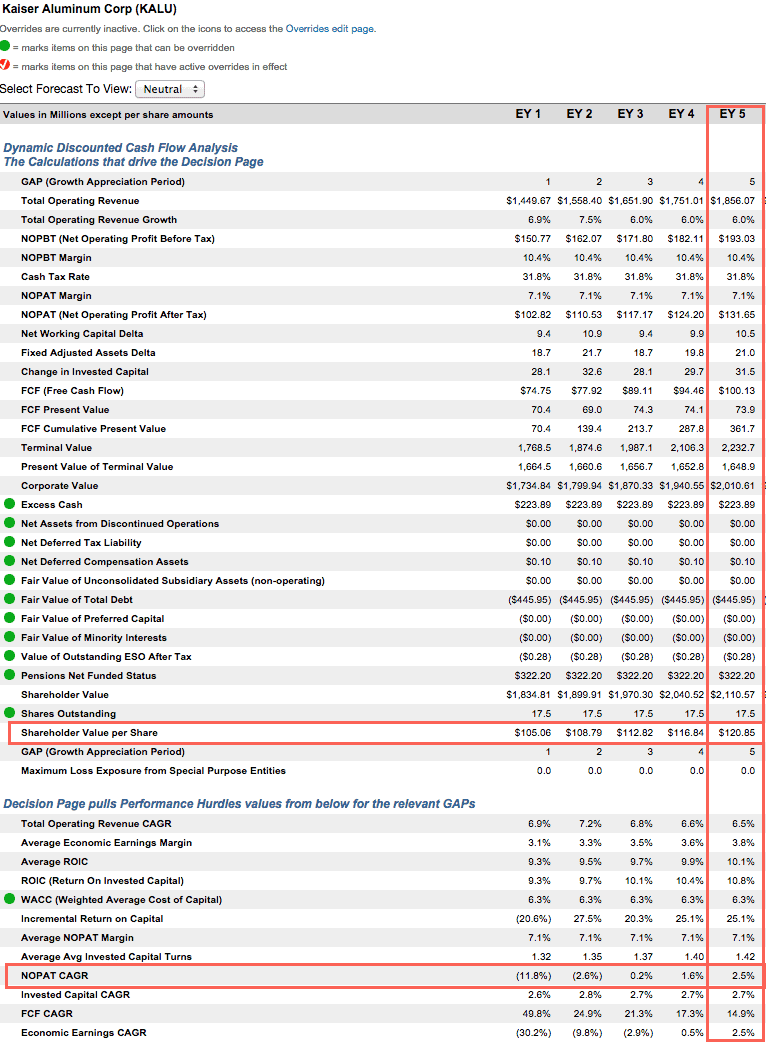Click override icon for Fair Value of Preferred Capital
Screen dimensions: 766x1047
(x=10, y=618)
